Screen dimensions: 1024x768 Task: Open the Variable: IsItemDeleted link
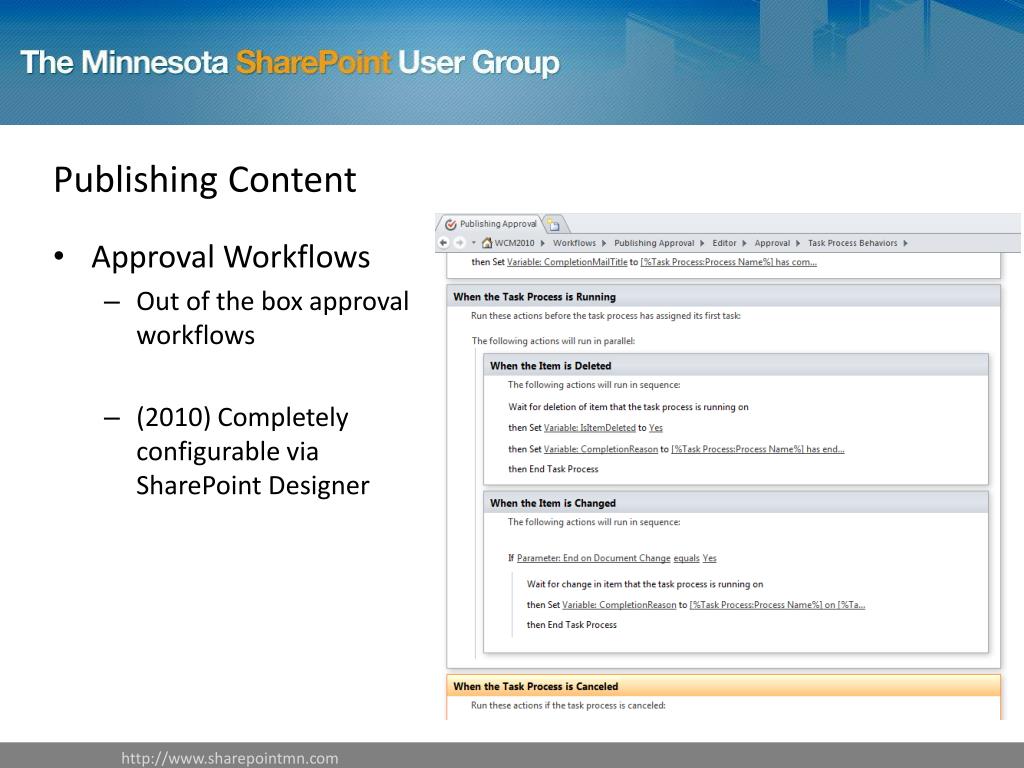click(590, 428)
